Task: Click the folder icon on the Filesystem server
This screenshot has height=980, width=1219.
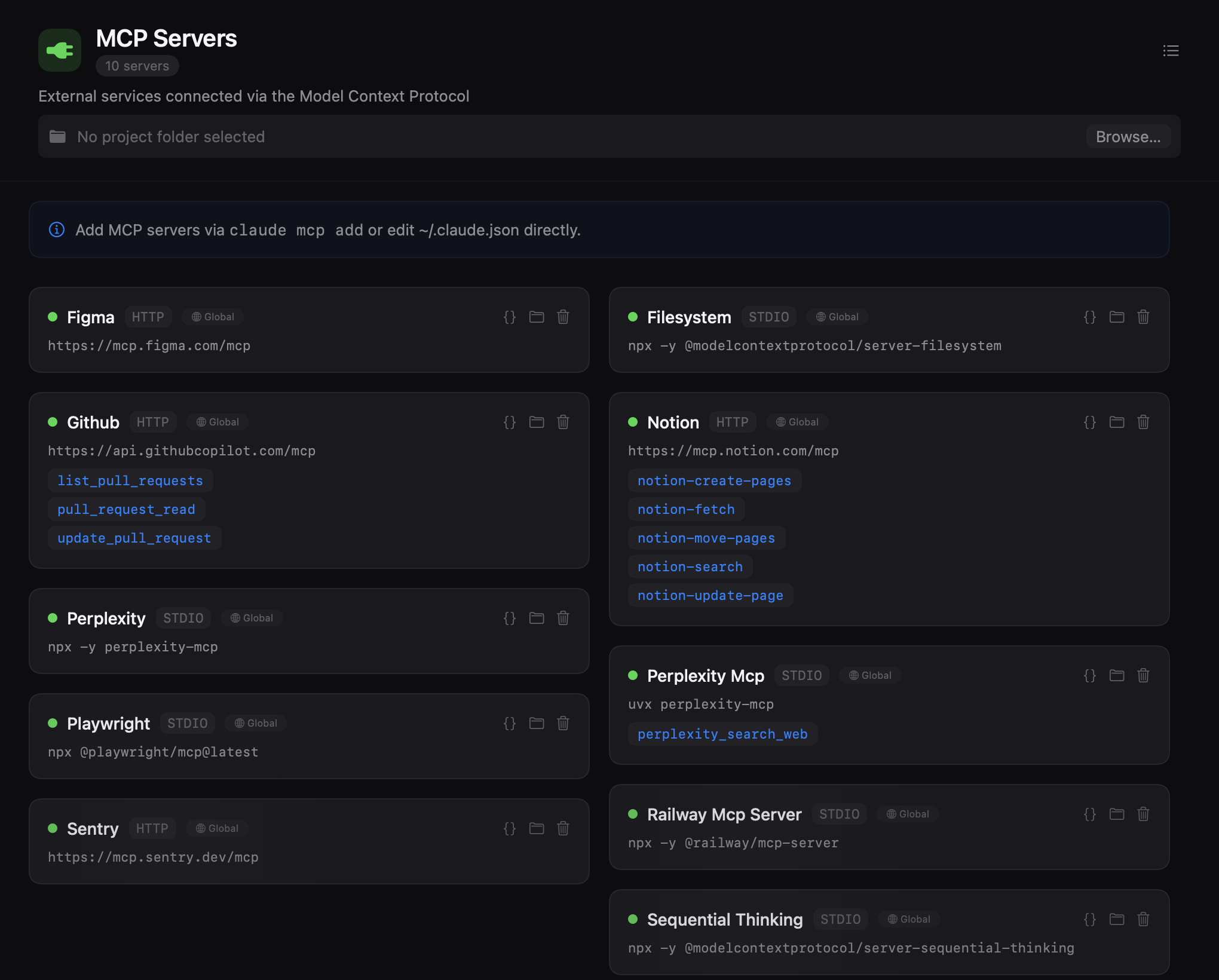Action: tap(1116, 317)
